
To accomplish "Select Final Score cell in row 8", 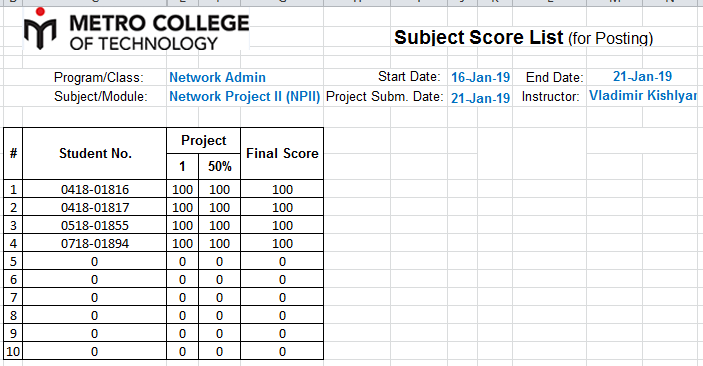I will coord(282,315).
